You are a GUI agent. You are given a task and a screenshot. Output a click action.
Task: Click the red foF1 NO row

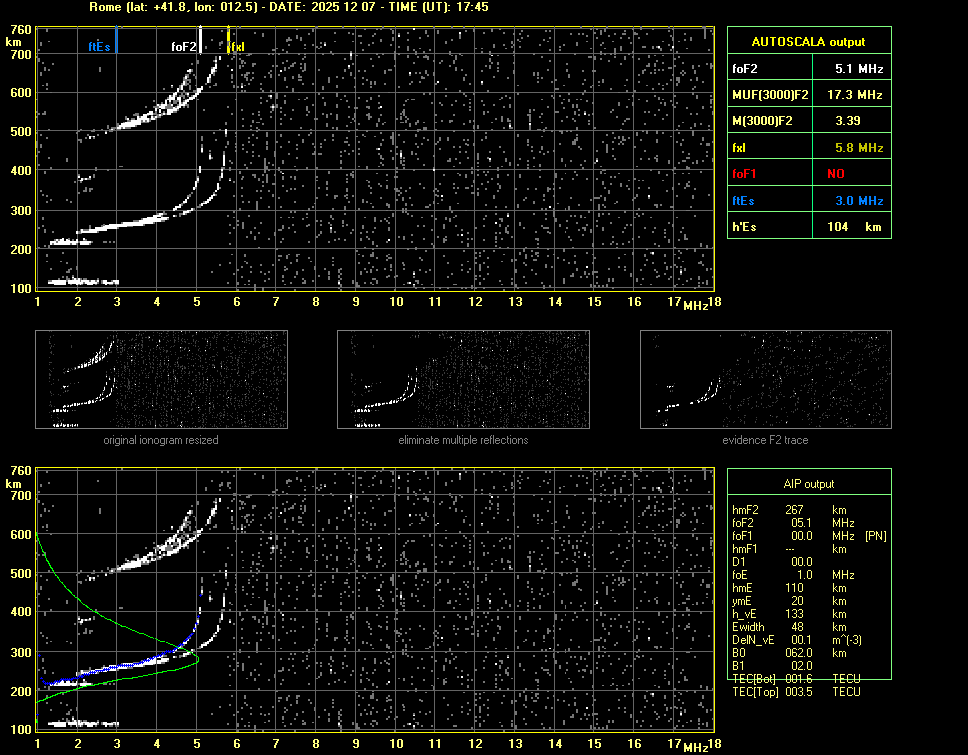coord(808,174)
